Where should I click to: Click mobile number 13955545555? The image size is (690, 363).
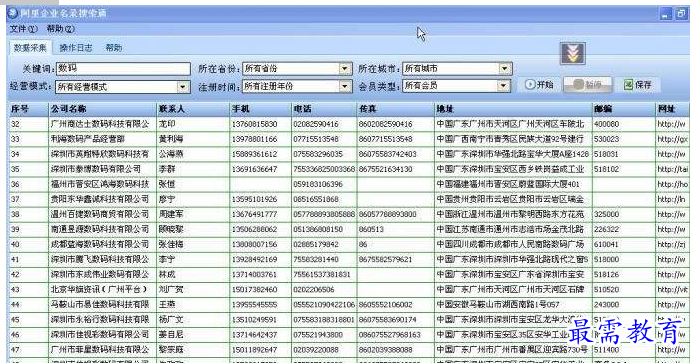[x=254, y=304]
